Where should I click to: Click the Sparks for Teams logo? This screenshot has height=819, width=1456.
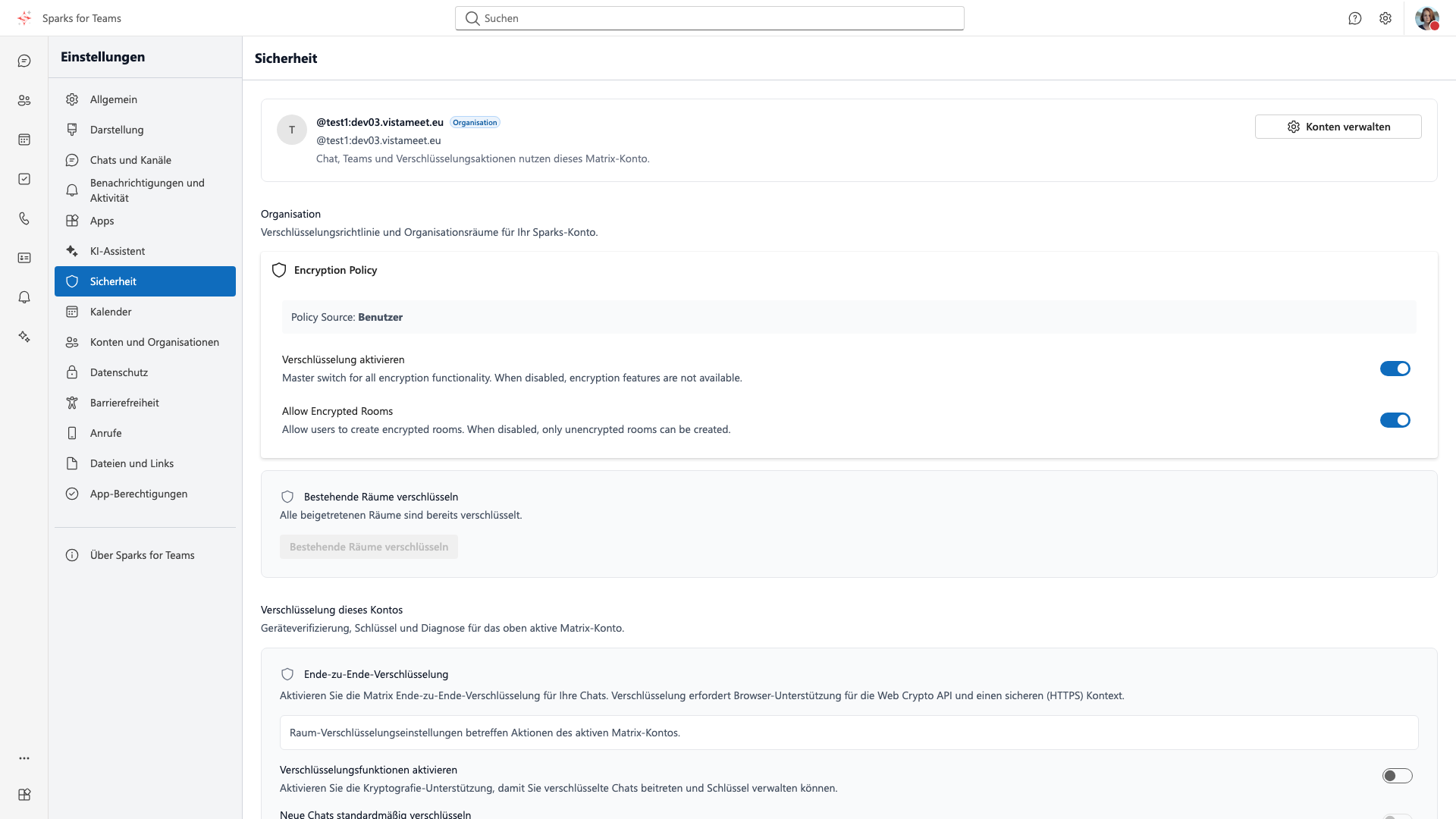click(x=24, y=18)
